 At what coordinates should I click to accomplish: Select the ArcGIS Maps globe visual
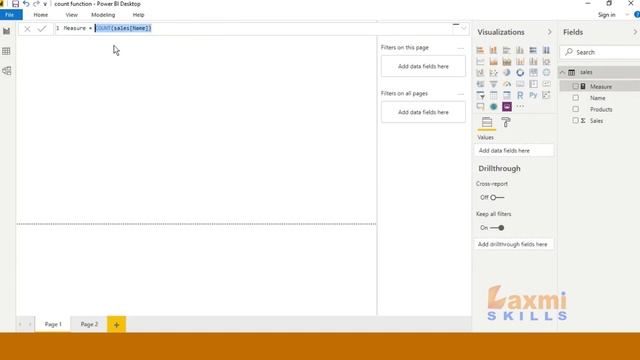click(493, 107)
